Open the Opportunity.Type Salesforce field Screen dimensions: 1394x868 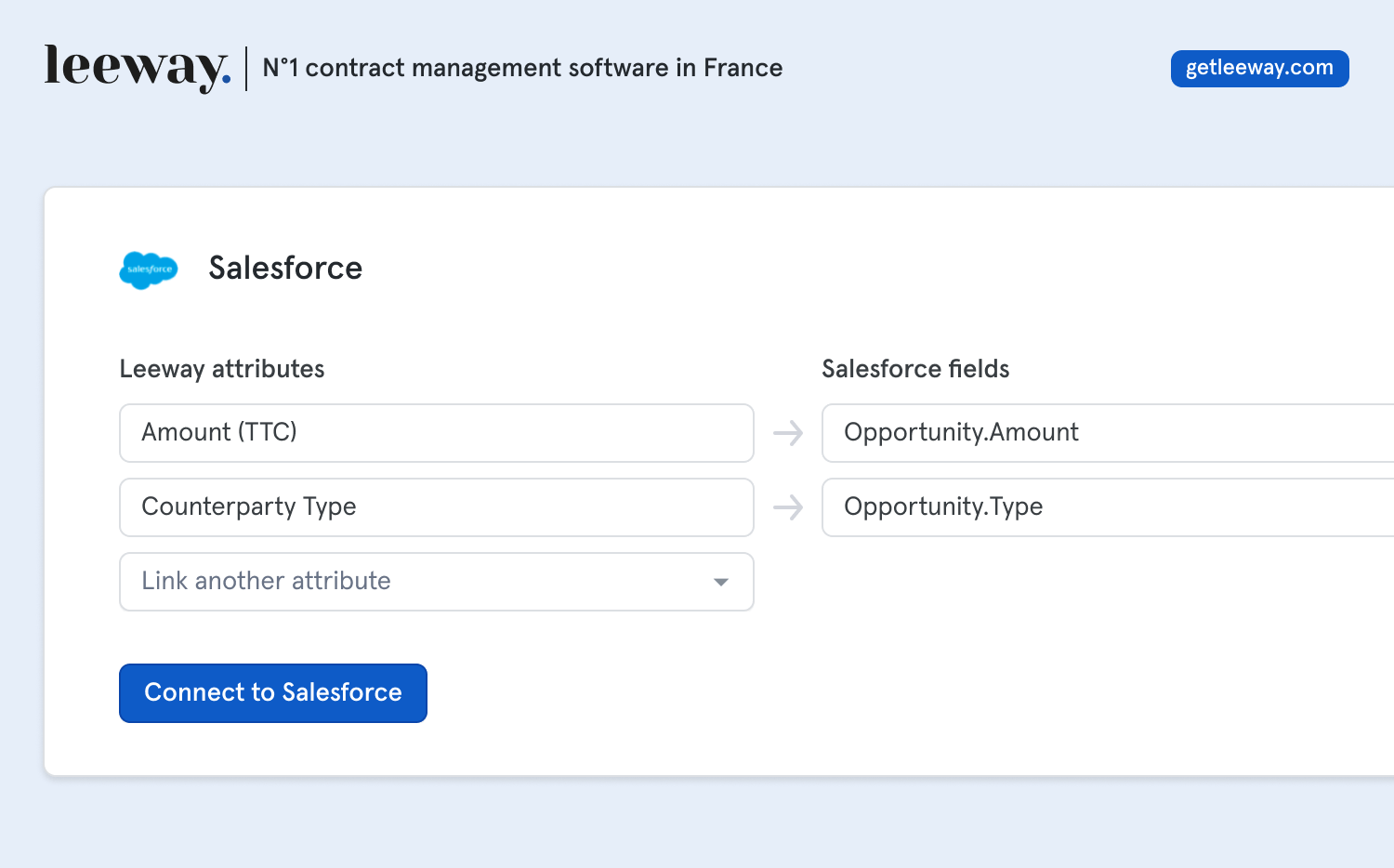[1106, 507]
